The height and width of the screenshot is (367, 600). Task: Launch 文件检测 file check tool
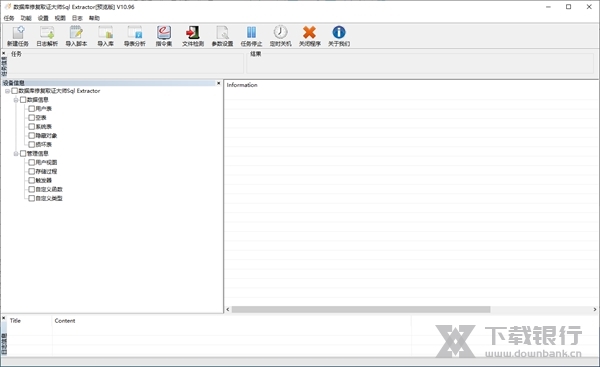193,36
